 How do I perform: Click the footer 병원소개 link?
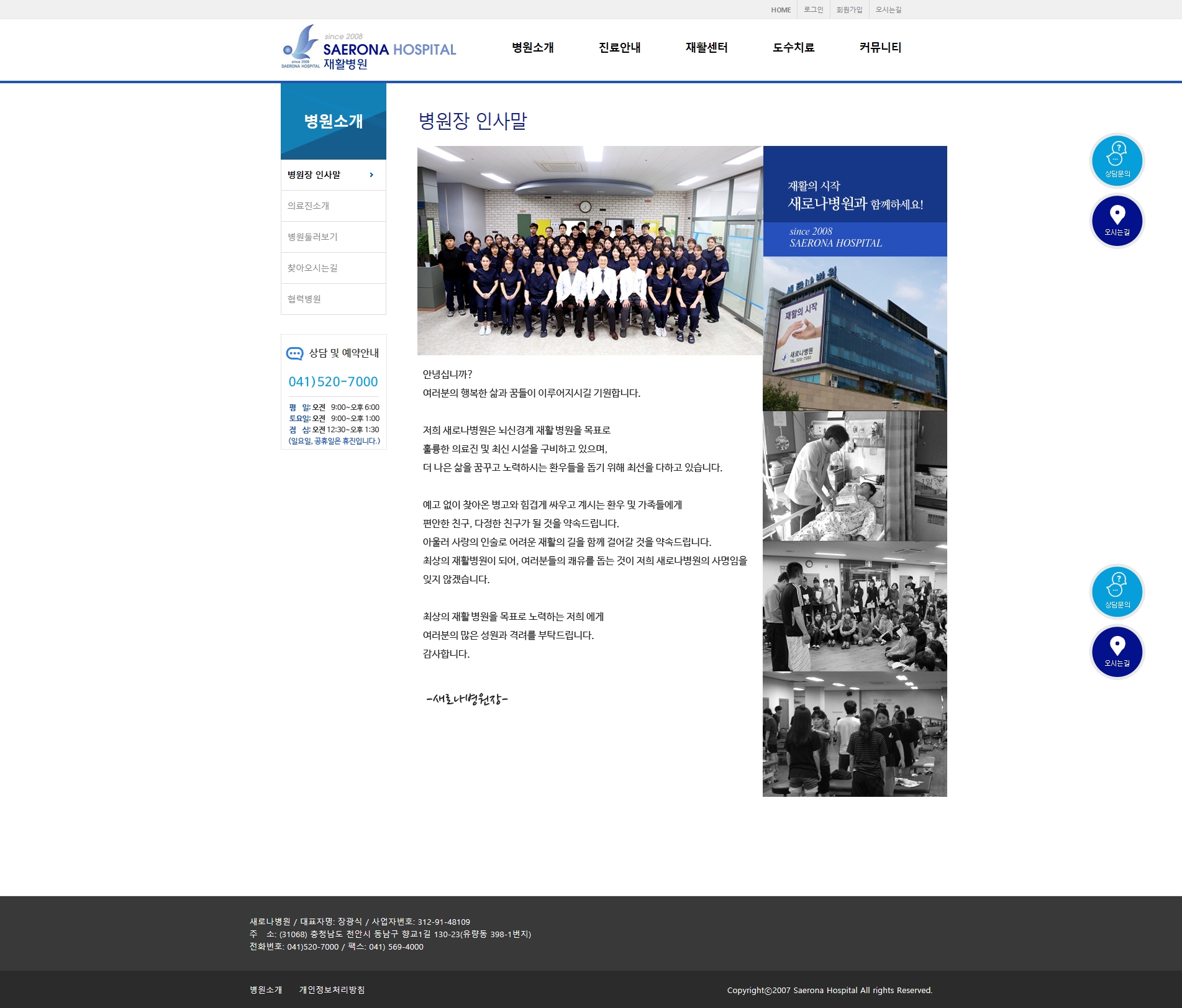click(x=266, y=990)
